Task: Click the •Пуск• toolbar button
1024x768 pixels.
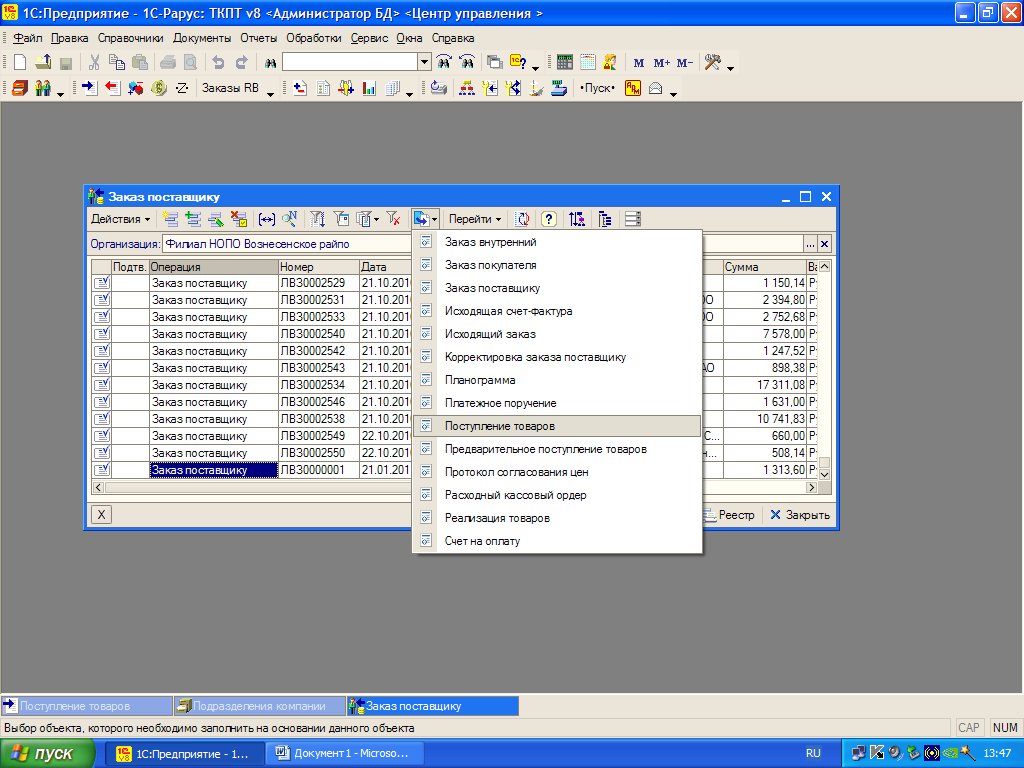Action: (597, 88)
